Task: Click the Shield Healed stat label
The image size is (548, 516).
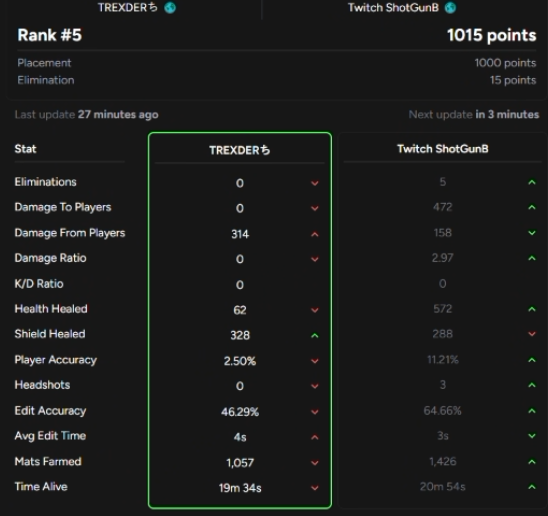Action: click(x=50, y=334)
